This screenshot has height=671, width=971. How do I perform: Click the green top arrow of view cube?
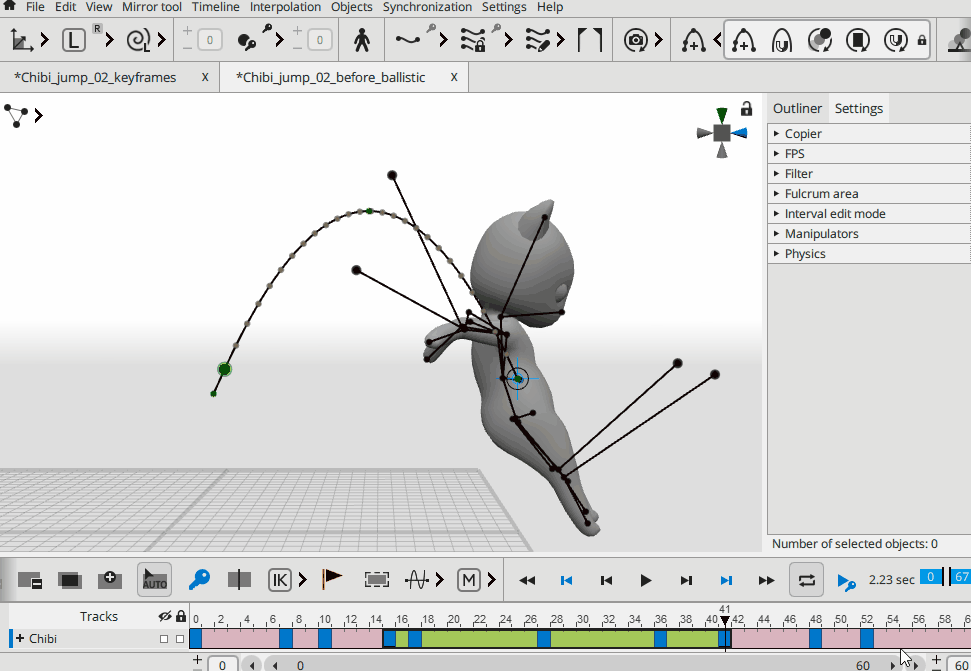click(x=722, y=115)
